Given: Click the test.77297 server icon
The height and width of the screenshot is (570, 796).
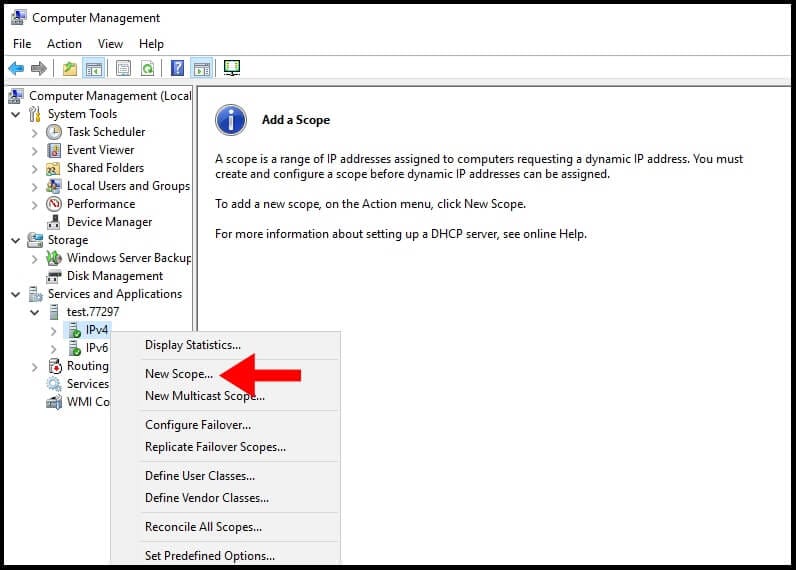Looking at the screenshot, I should [54, 312].
